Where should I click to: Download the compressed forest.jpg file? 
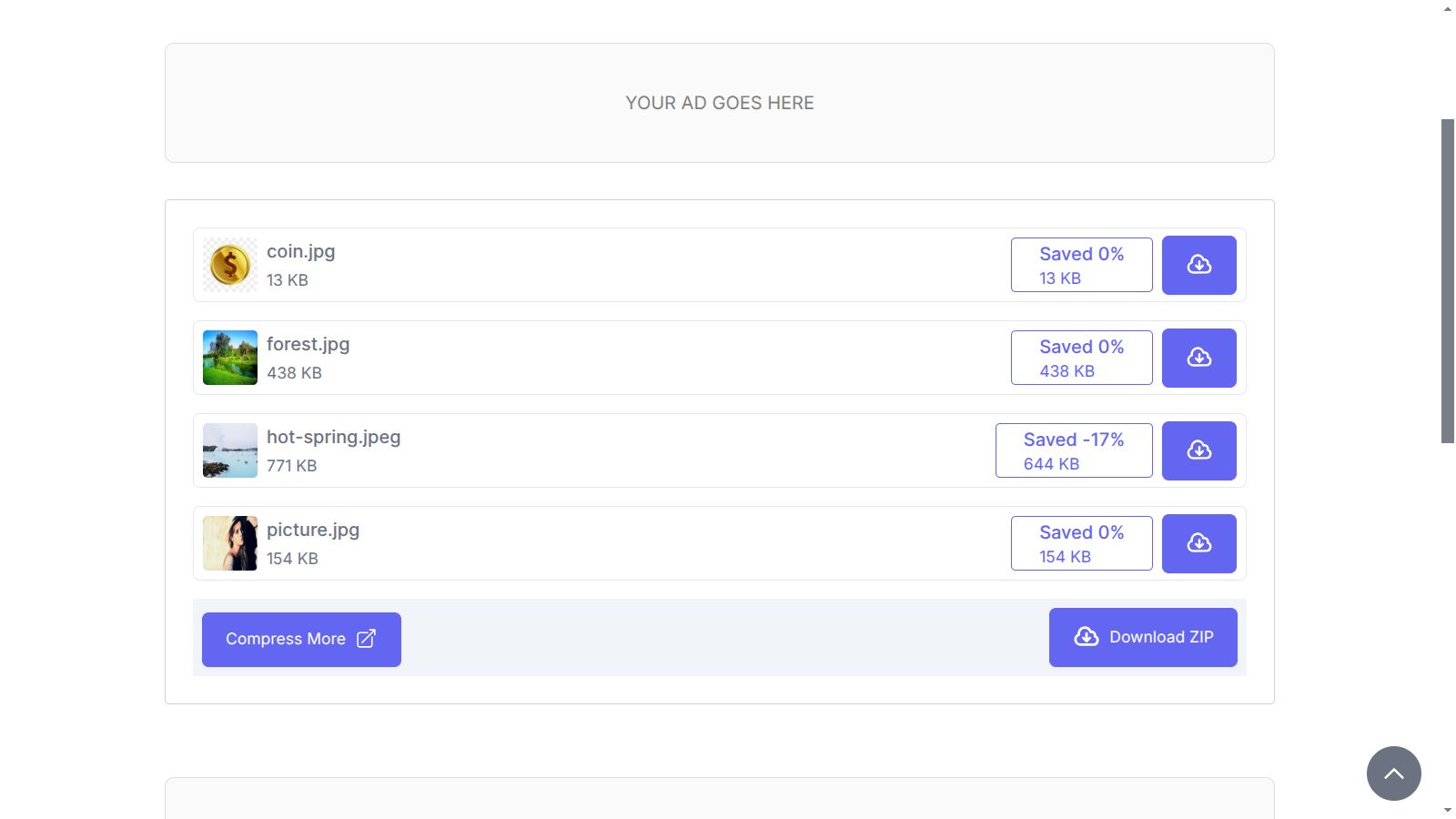[1198, 358]
